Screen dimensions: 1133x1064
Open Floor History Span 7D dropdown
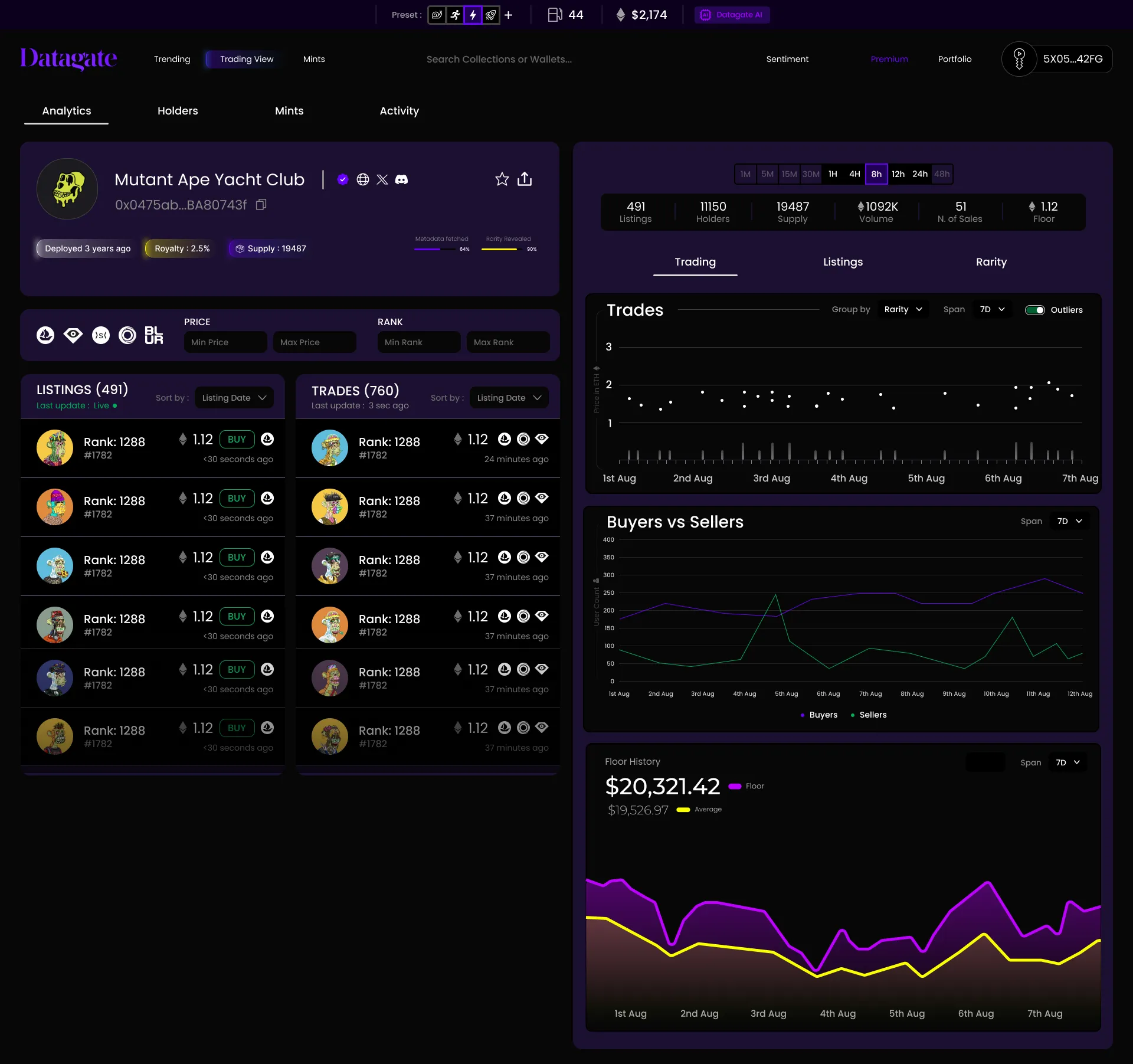(1068, 762)
